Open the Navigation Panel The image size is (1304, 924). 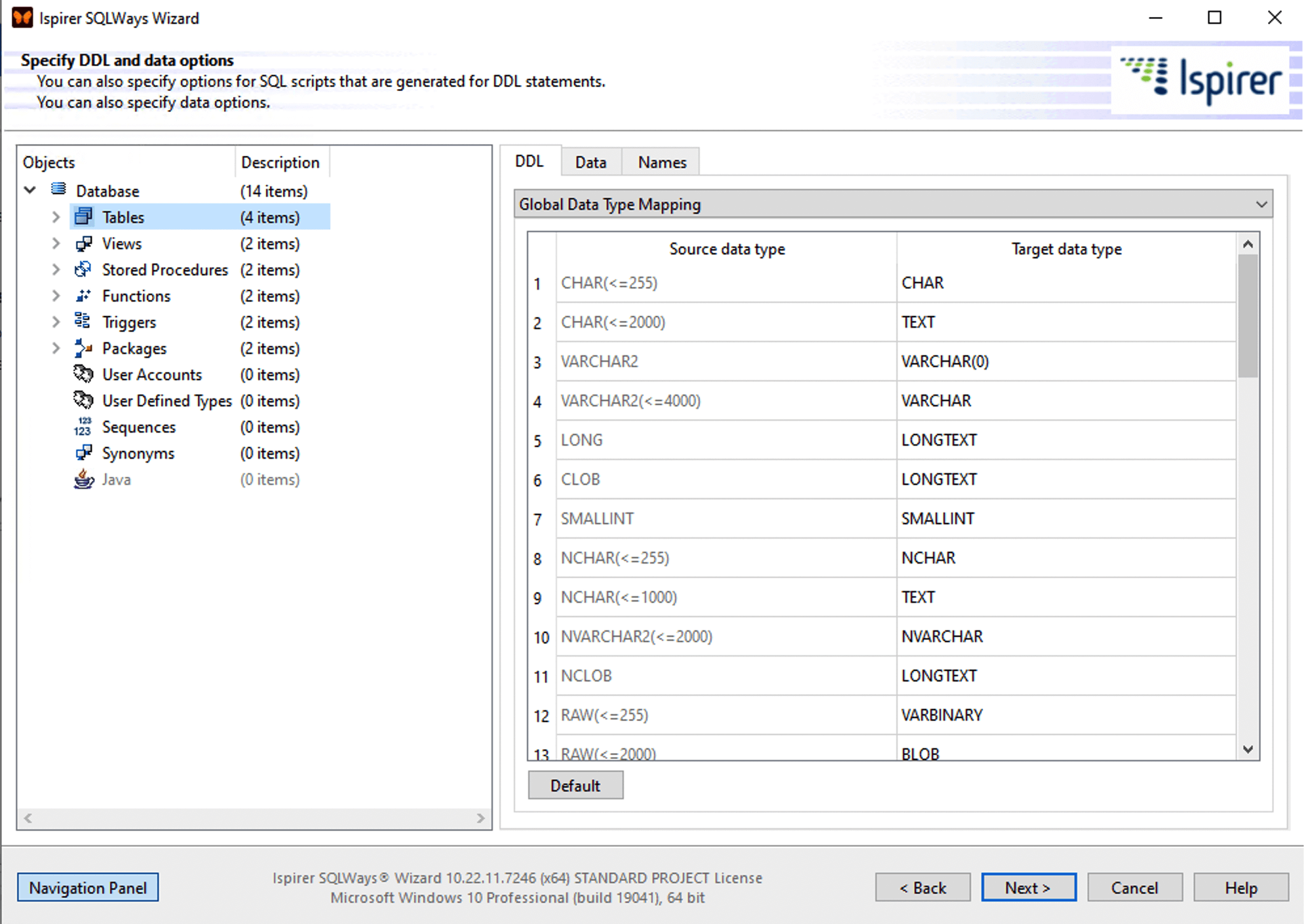click(88, 887)
